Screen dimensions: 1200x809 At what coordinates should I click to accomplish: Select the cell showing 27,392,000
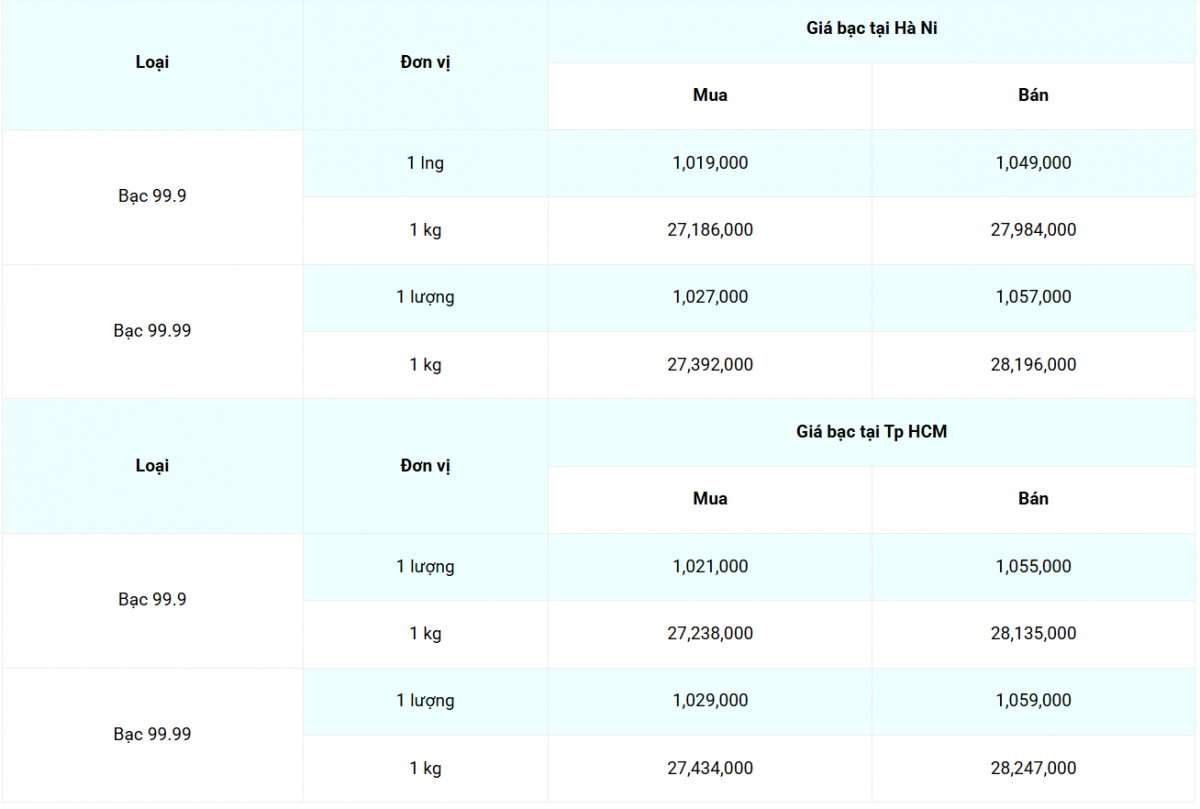[x=710, y=365]
